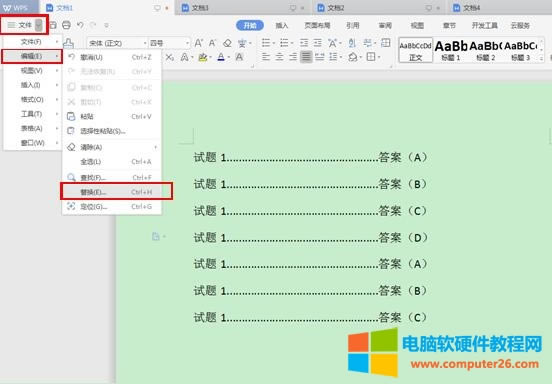Image resolution: width=552 pixels, height=384 pixels.
Task: Open the font size dropdown 四号
Action: pos(169,43)
